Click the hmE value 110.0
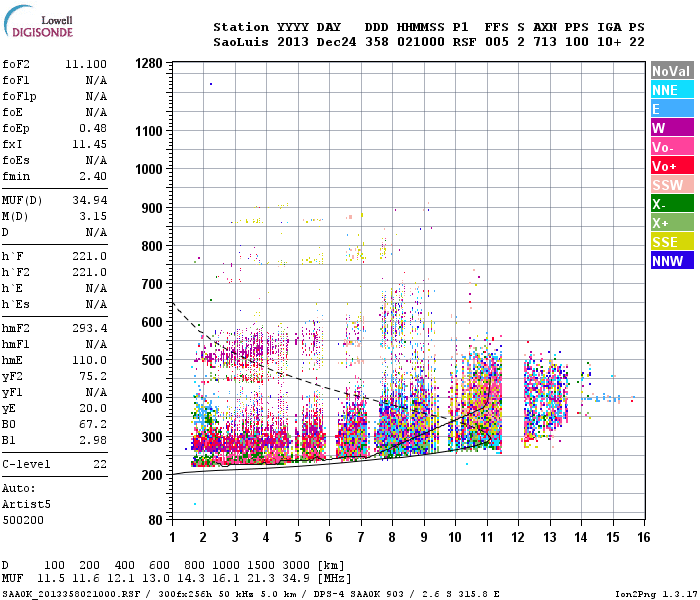This screenshot has width=700, height=600. pyautogui.click(x=90, y=360)
